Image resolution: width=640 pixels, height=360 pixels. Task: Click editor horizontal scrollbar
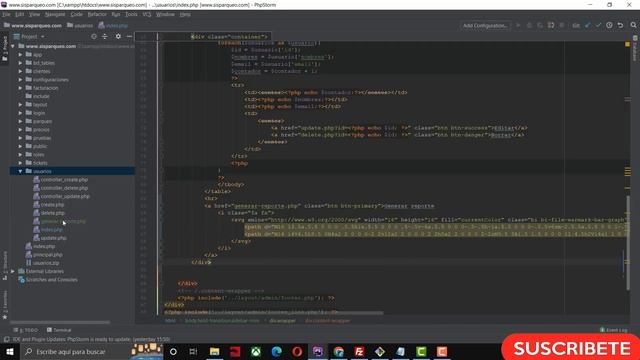(273, 313)
